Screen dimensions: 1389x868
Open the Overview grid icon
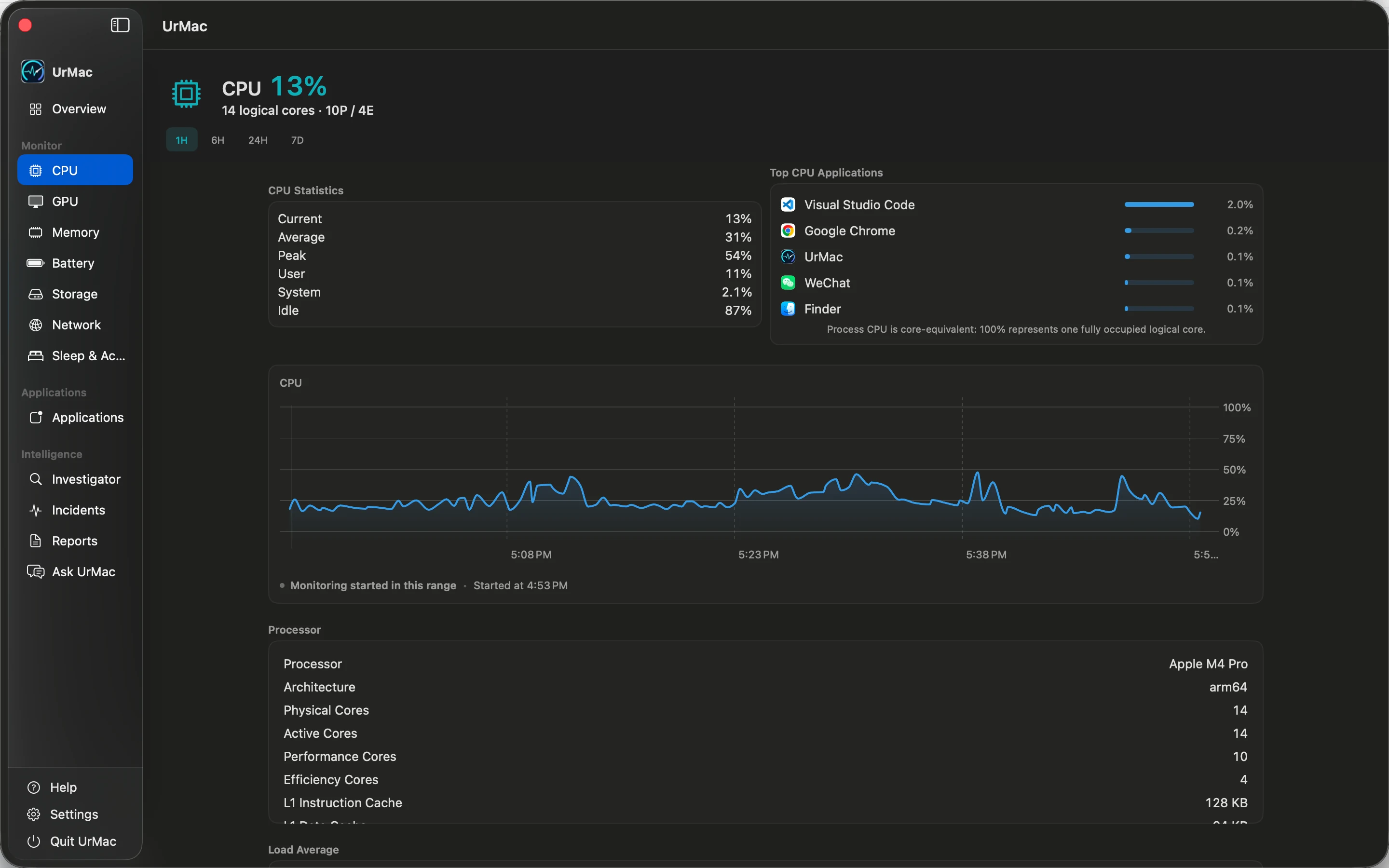(x=36, y=109)
